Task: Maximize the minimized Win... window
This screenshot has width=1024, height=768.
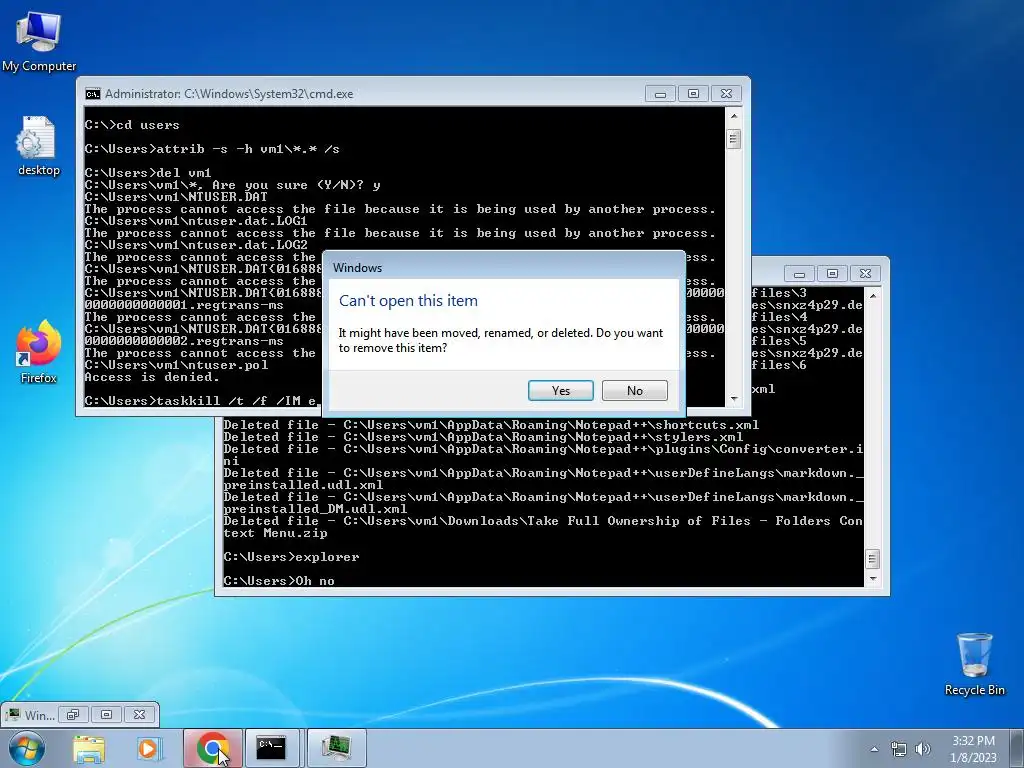Action: [x=106, y=714]
